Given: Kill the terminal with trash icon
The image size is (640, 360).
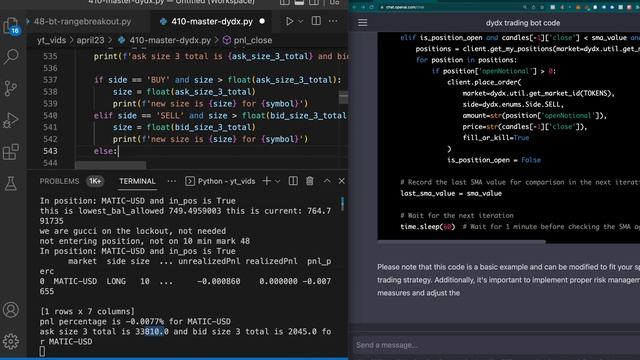Looking at the screenshot, I should pos(310,181).
